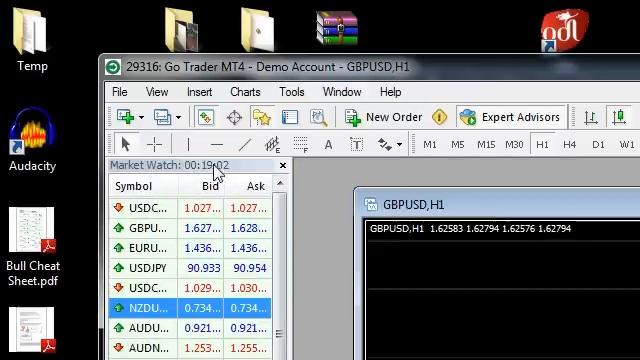Screen dimensions: 640x360
Task: Toggle the Navigator folder-star icon
Action: tap(262, 118)
